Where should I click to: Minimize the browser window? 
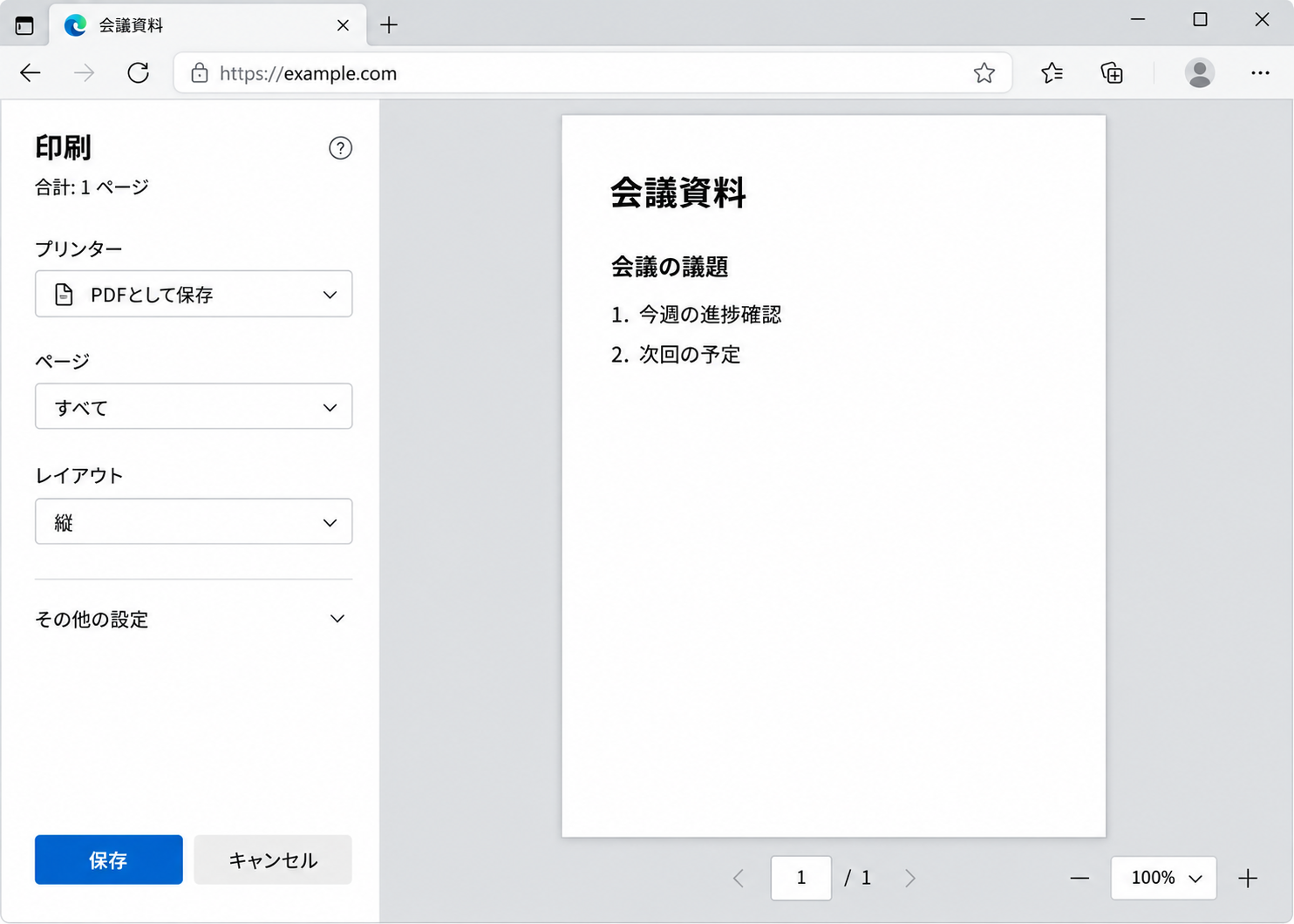click(x=1138, y=19)
